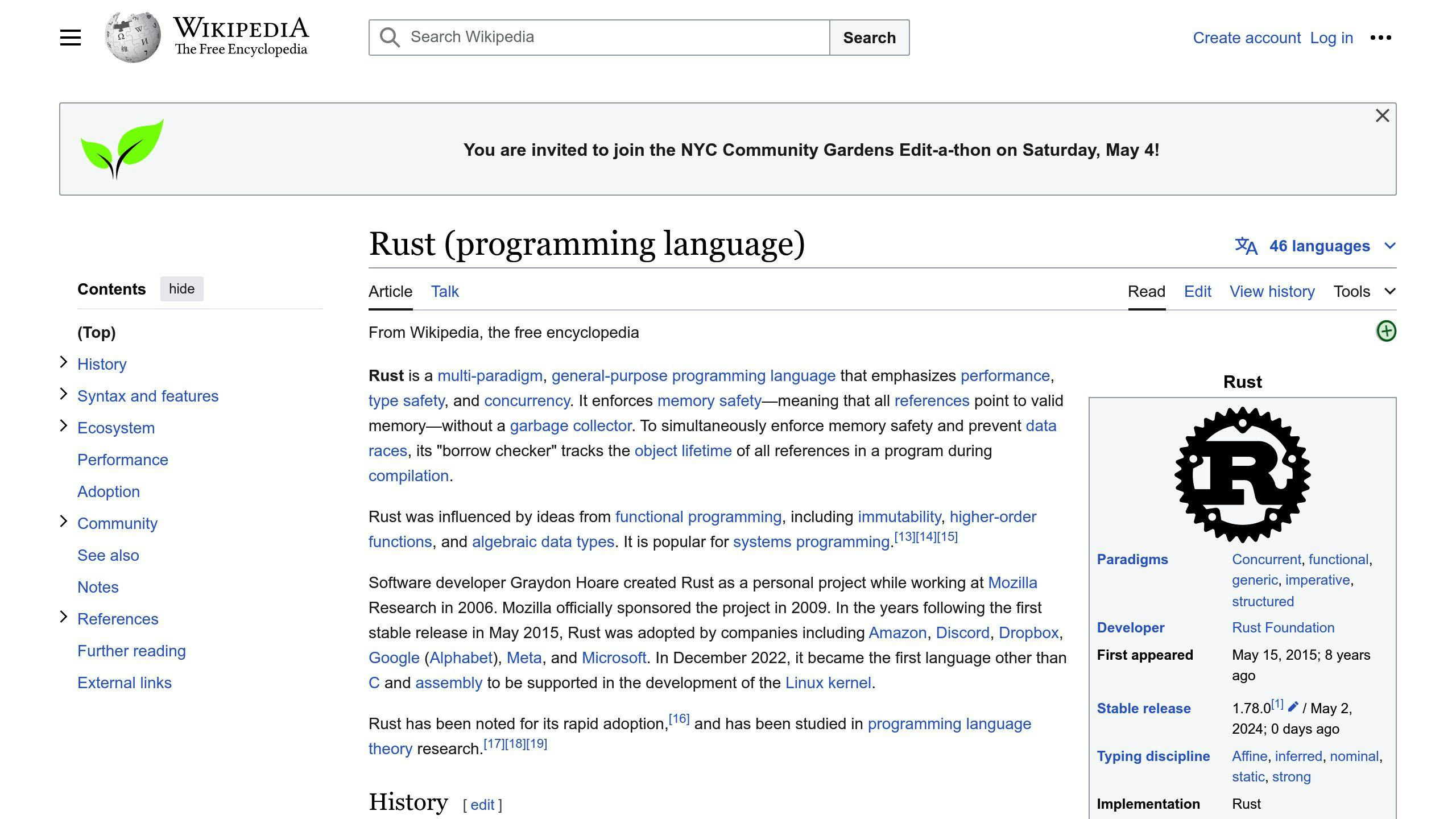Click citation [16] superscript
The image size is (1456, 819).
pos(679,719)
